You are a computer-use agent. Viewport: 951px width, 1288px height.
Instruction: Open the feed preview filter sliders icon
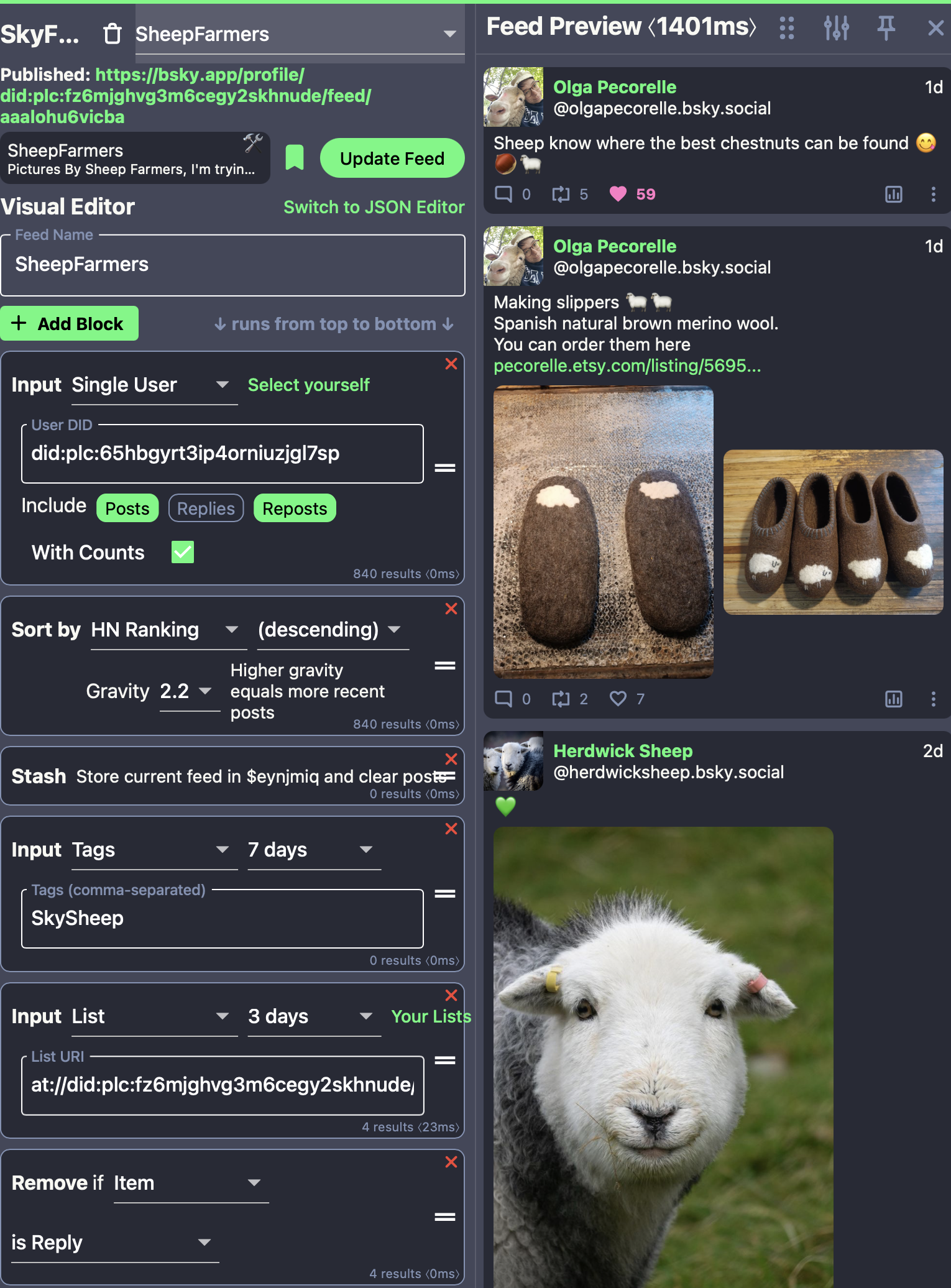tap(836, 28)
